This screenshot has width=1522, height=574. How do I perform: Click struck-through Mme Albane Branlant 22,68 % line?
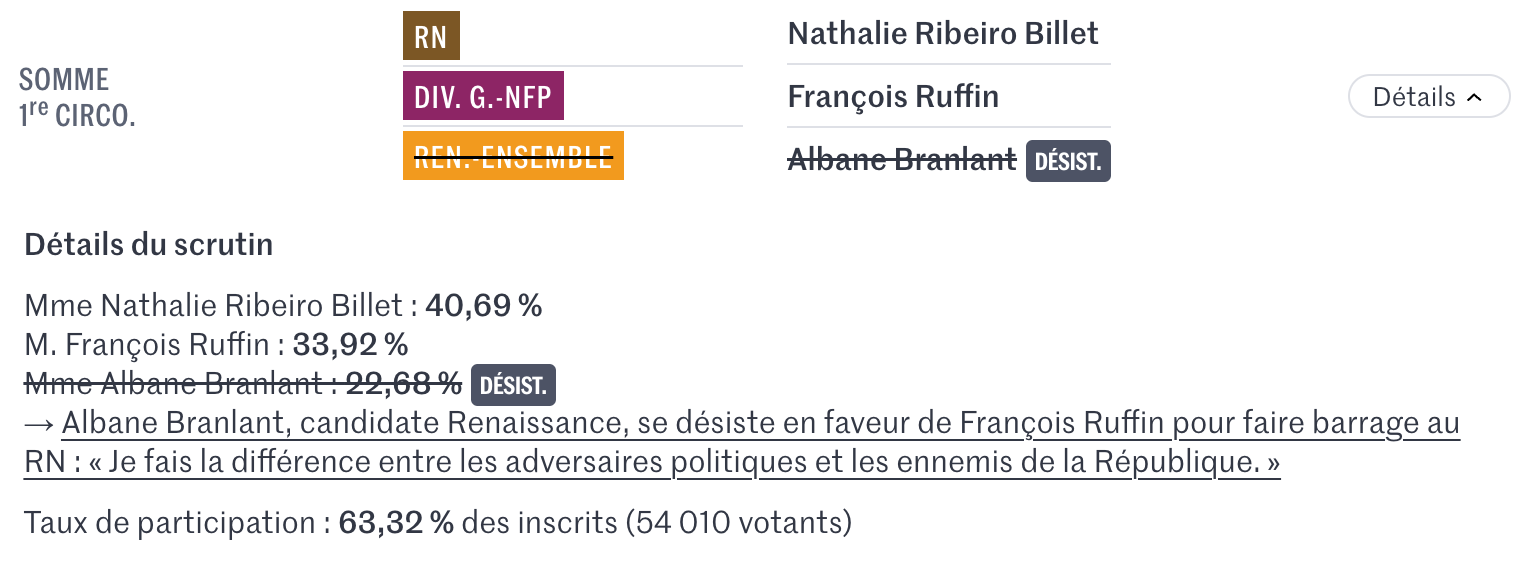[x=243, y=384]
